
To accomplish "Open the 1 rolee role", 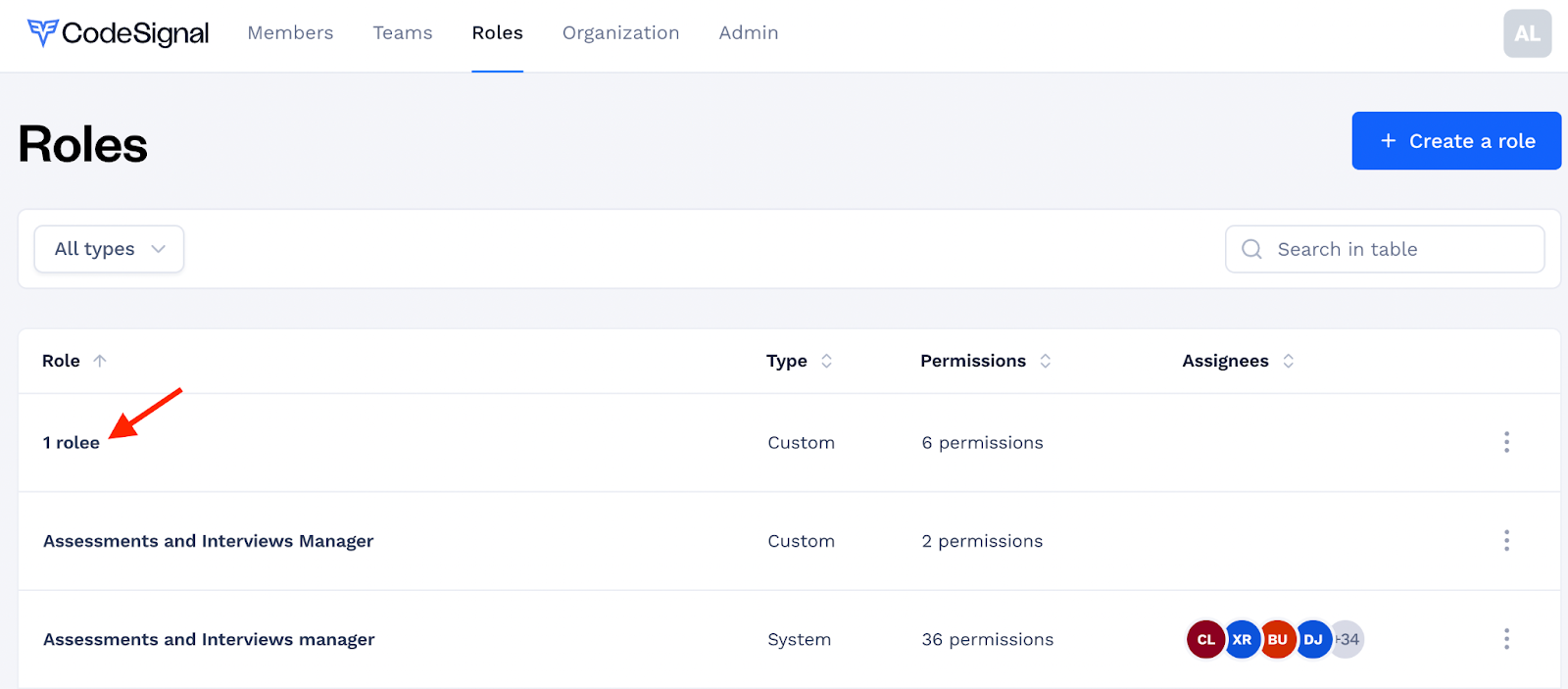I will point(72,443).
